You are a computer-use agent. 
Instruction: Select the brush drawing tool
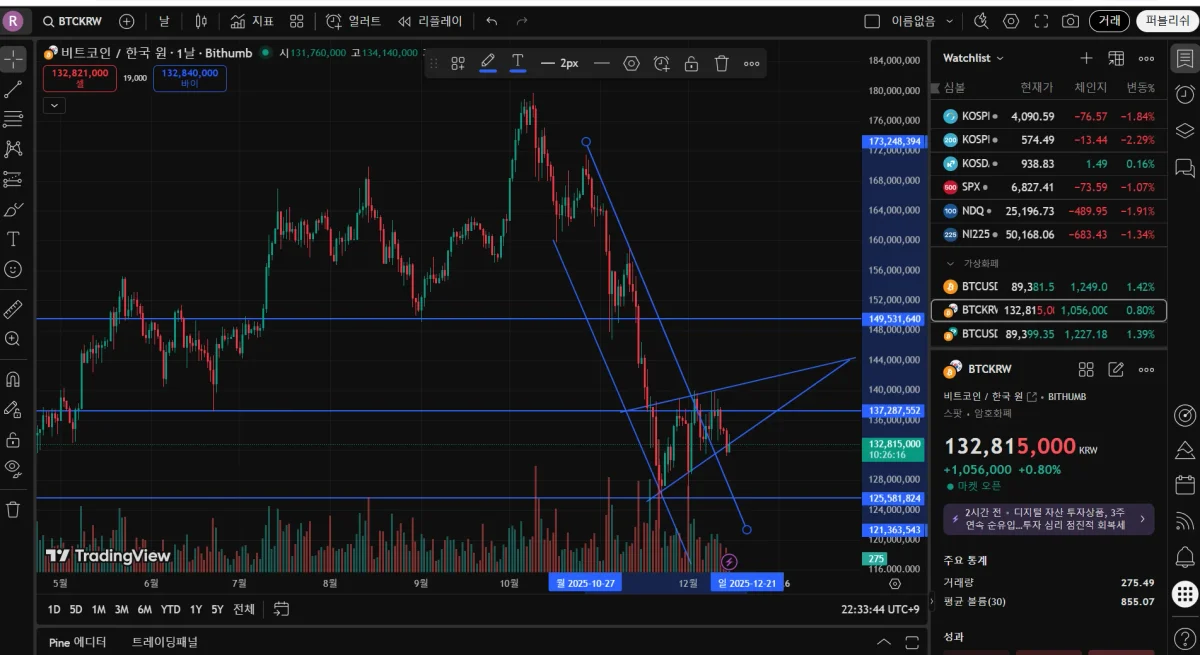13,210
